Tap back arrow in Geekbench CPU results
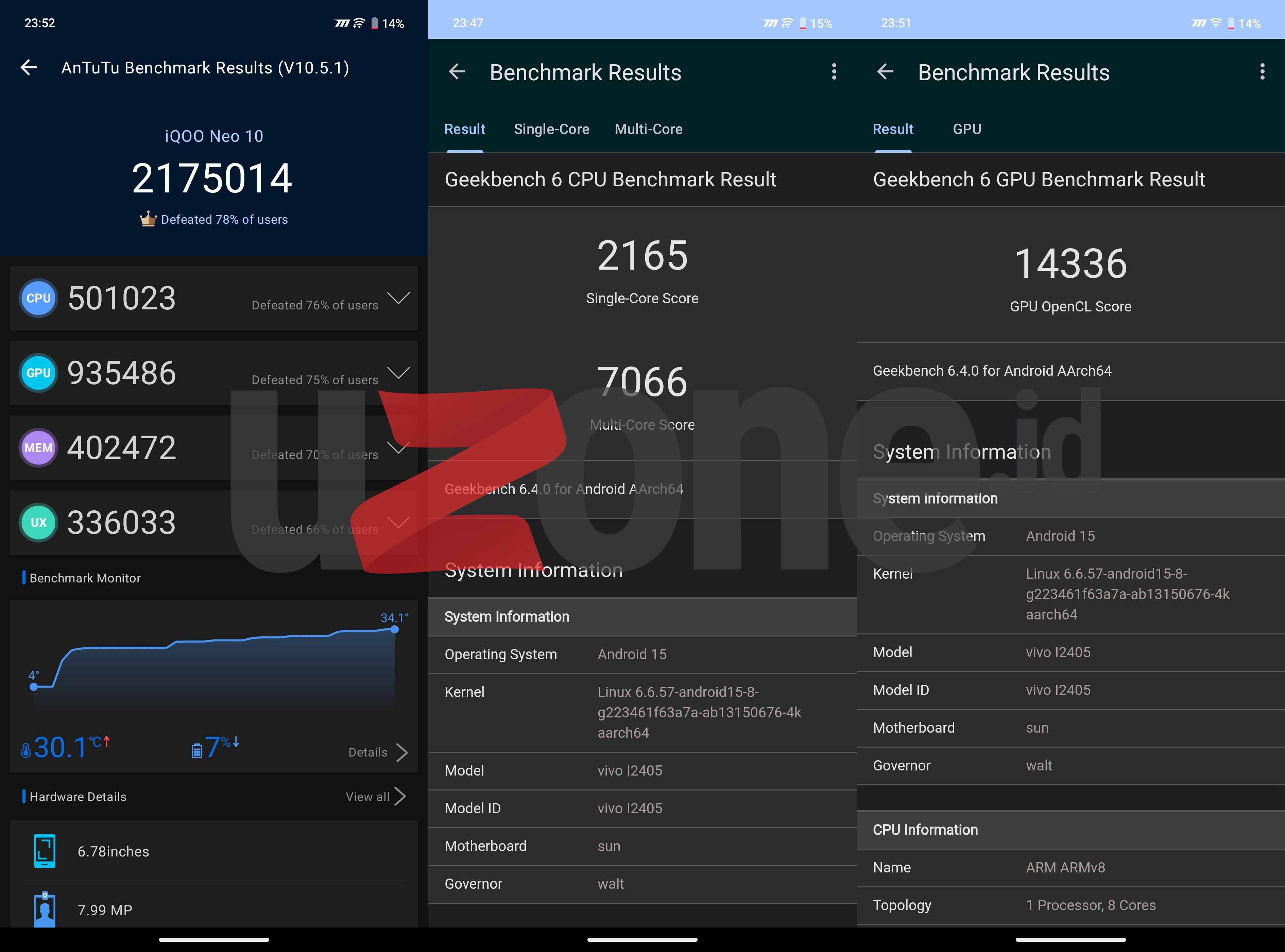Image resolution: width=1285 pixels, height=952 pixels. pos(457,72)
